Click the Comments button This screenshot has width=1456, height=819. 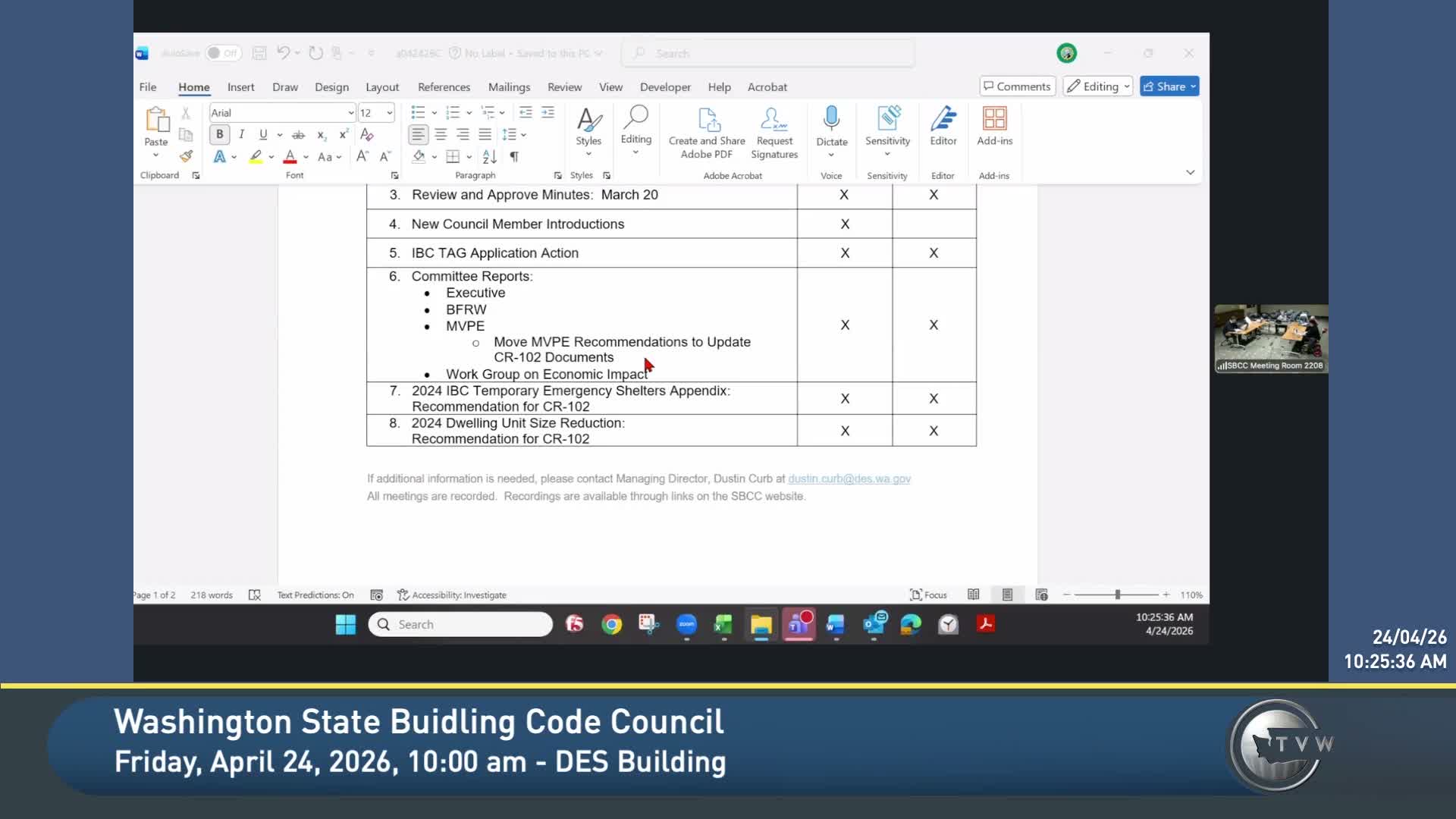coord(1016,86)
